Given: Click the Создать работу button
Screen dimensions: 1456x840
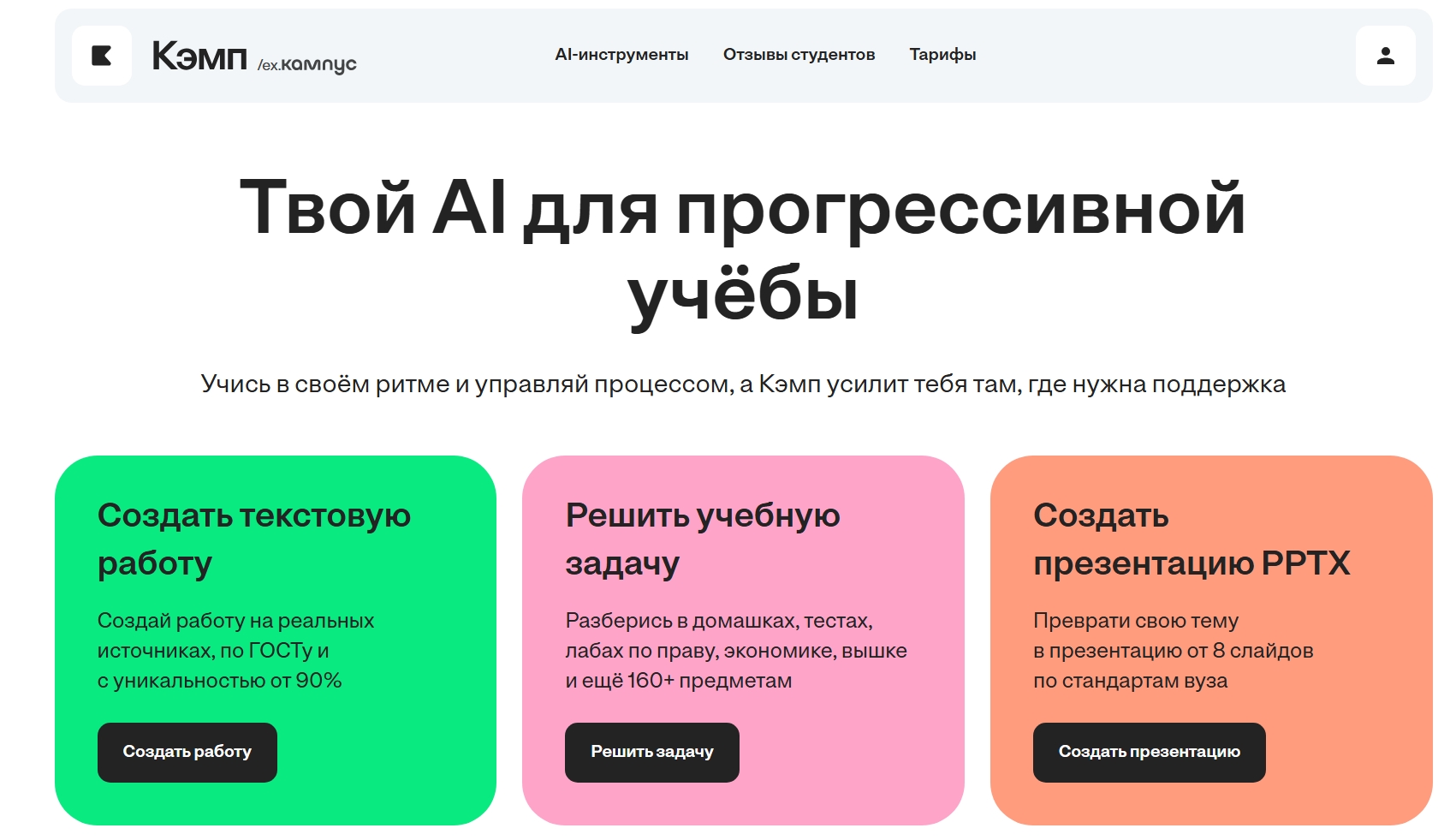Looking at the screenshot, I should click(x=187, y=752).
